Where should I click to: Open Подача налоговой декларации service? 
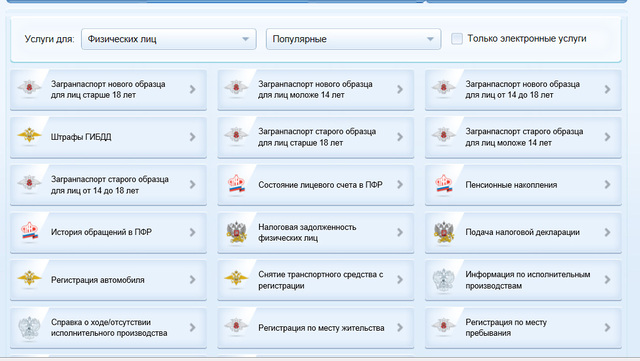(x=523, y=233)
